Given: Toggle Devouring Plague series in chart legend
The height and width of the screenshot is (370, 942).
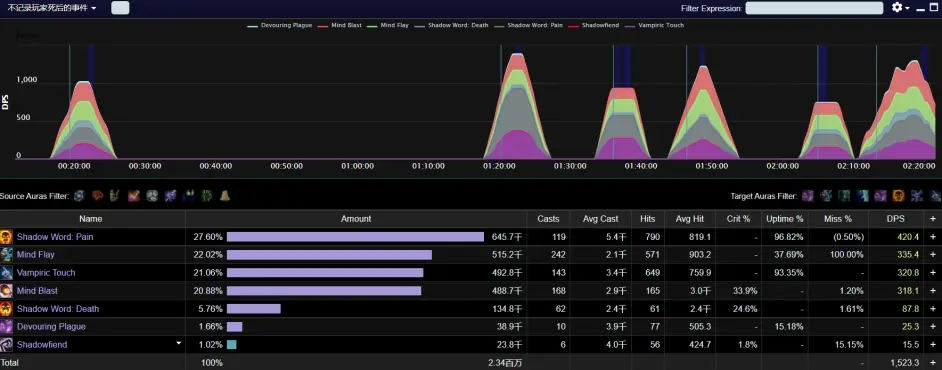Looking at the screenshot, I should [x=279, y=26].
